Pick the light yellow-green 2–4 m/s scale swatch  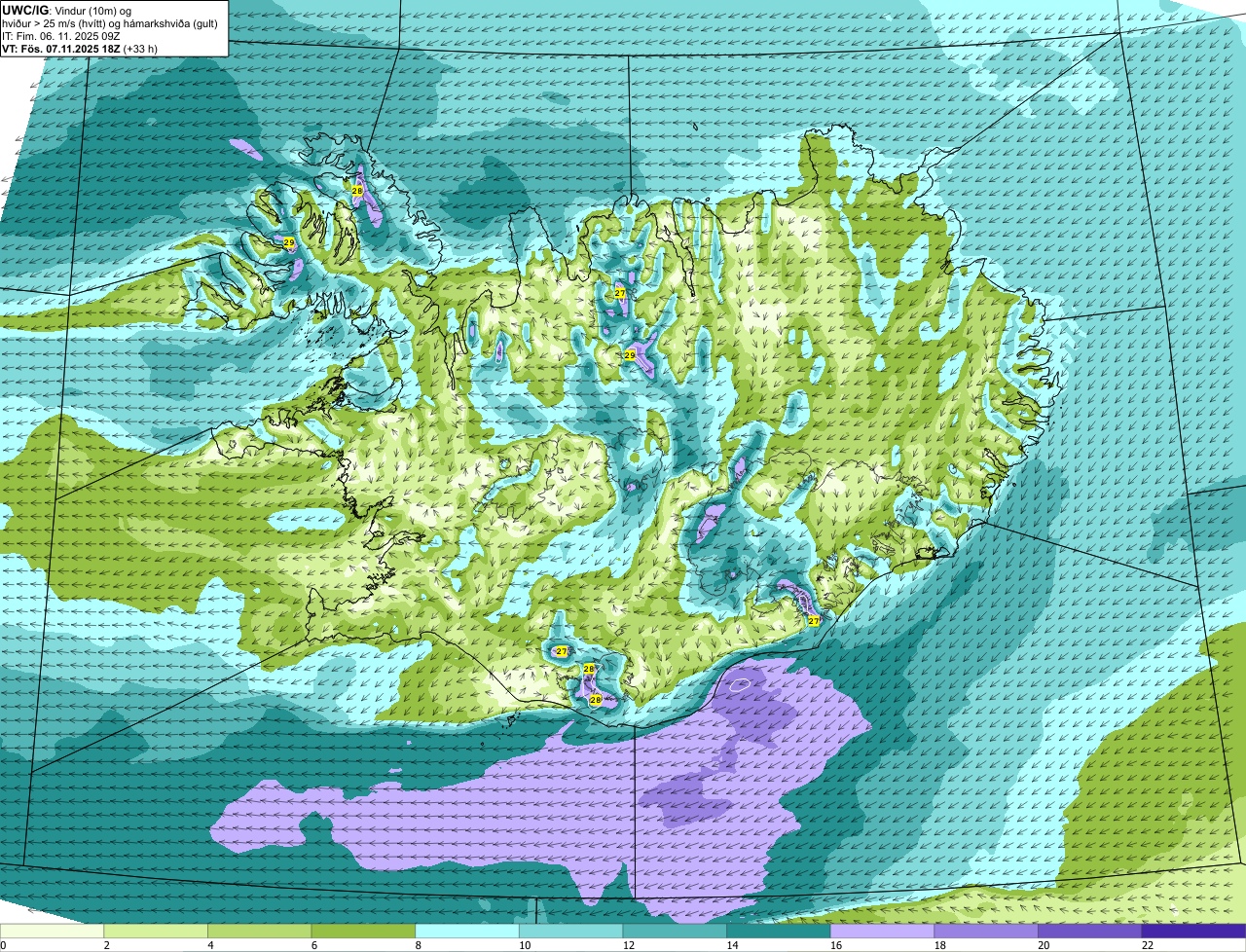(x=156, y=931)
